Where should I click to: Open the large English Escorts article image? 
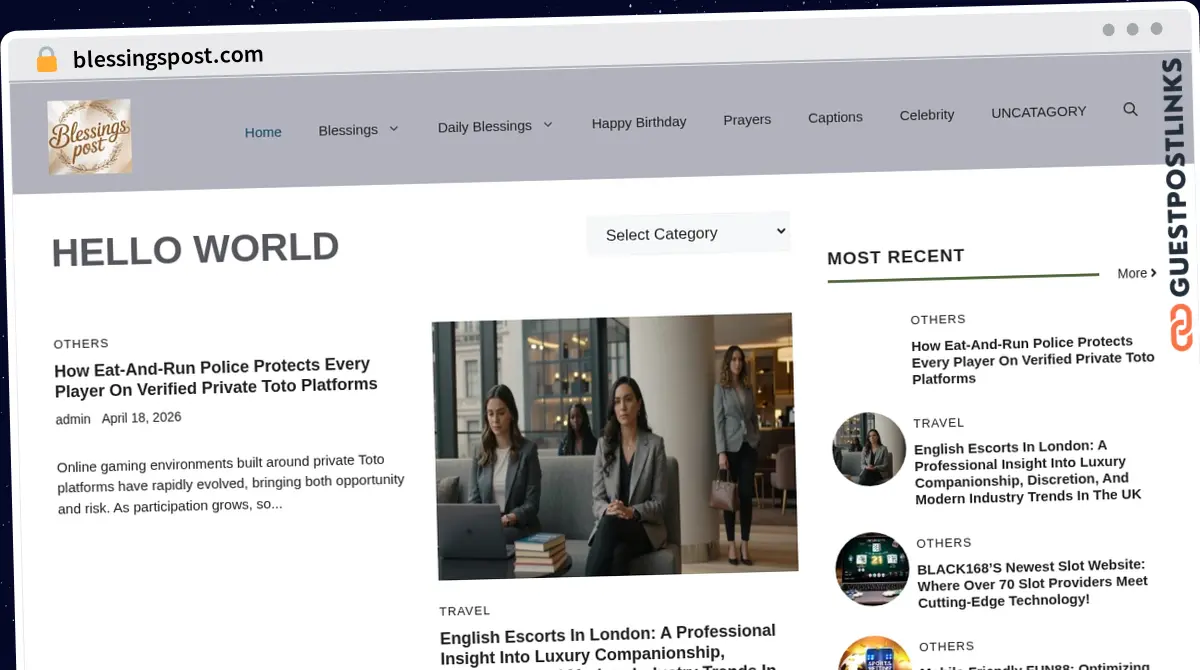616,447
